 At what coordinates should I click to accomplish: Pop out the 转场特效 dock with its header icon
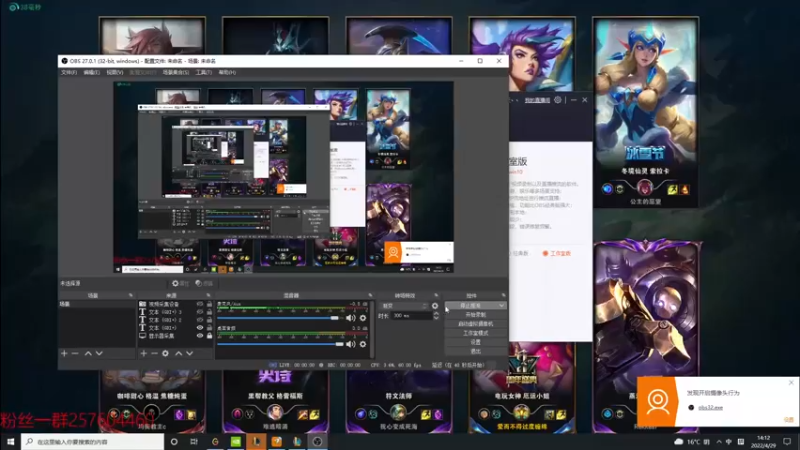coord(436,295)
